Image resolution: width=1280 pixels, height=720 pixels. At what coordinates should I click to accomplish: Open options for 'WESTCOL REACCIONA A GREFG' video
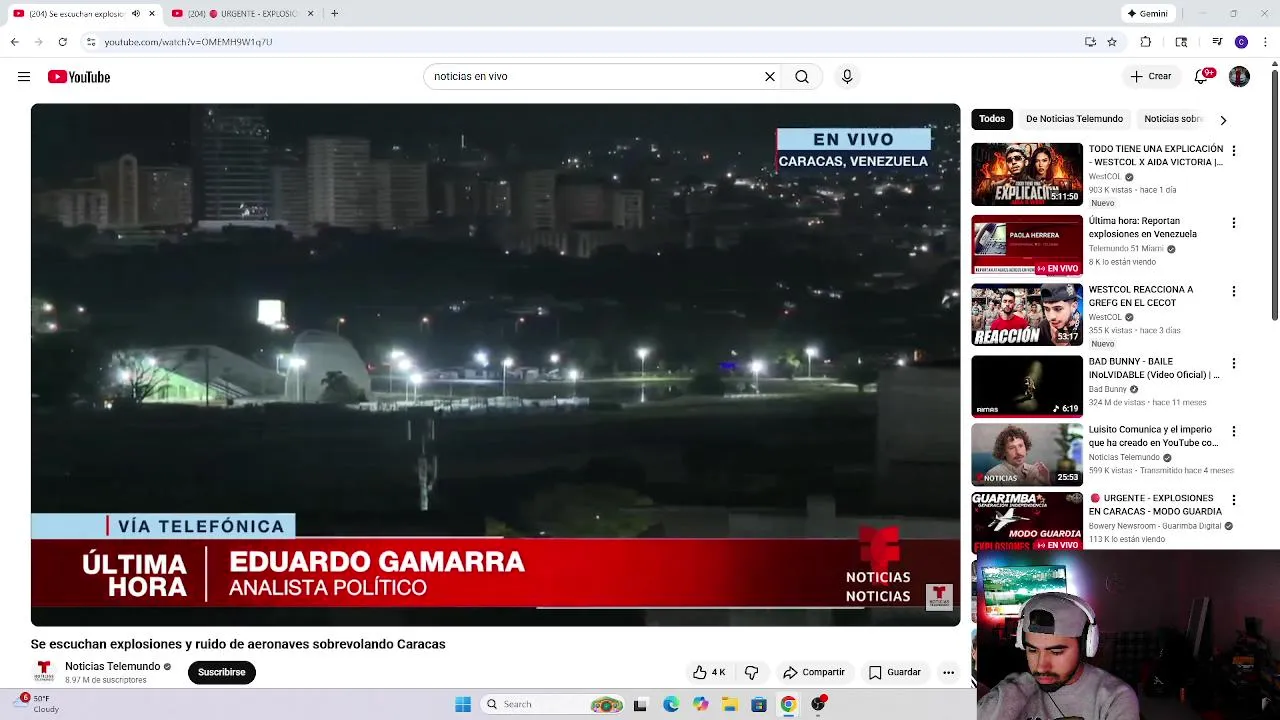[1234, 291]
